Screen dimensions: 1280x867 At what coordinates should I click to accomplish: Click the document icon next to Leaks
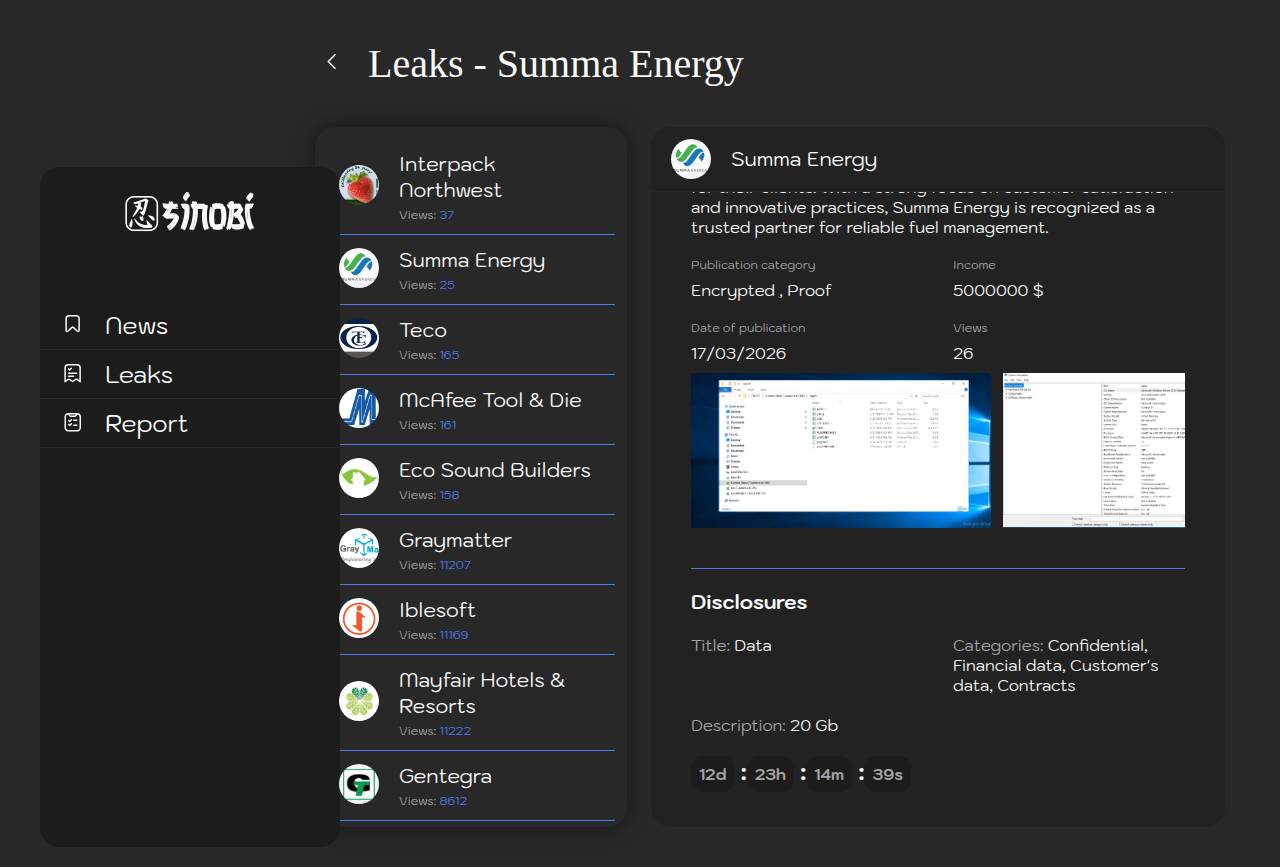[72, 373]
